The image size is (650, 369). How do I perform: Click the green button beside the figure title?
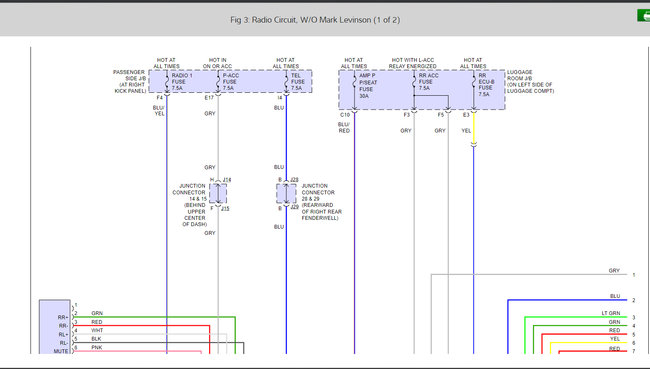644,16
